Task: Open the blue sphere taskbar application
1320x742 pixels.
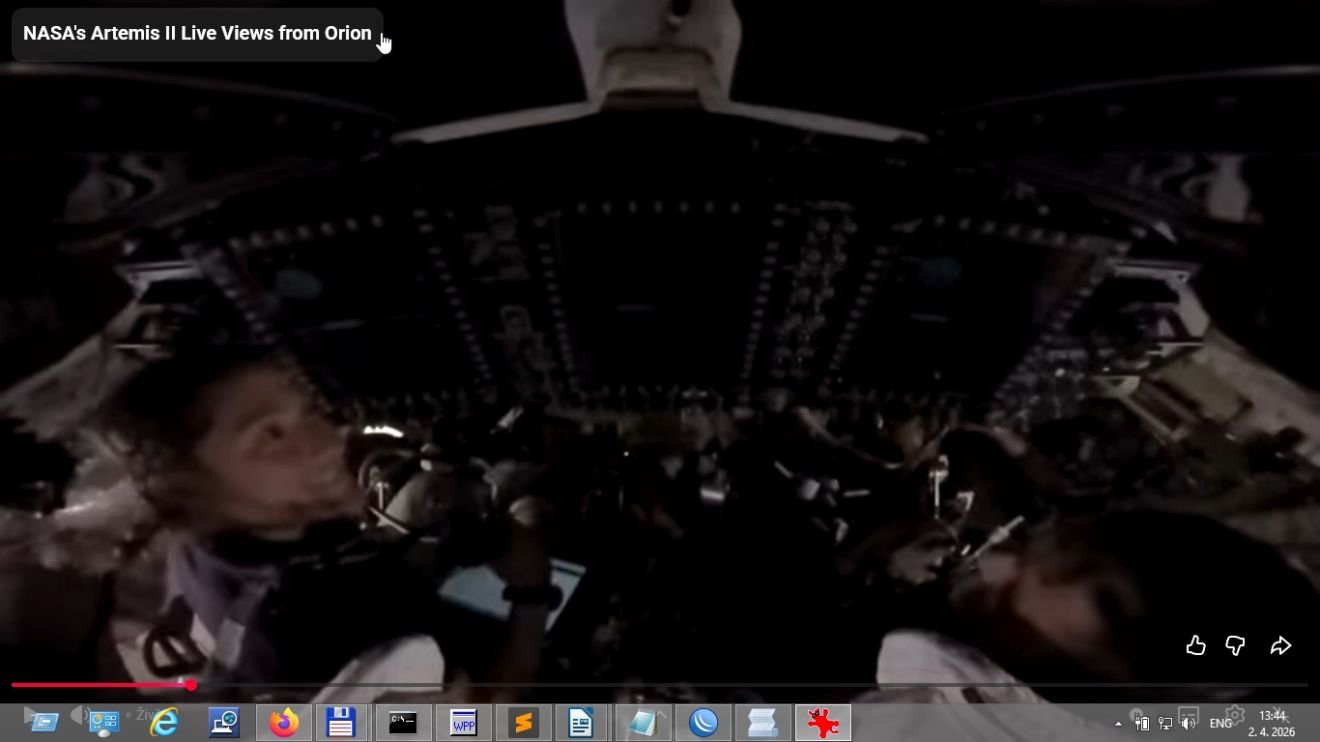Action: tap(703, 722)
